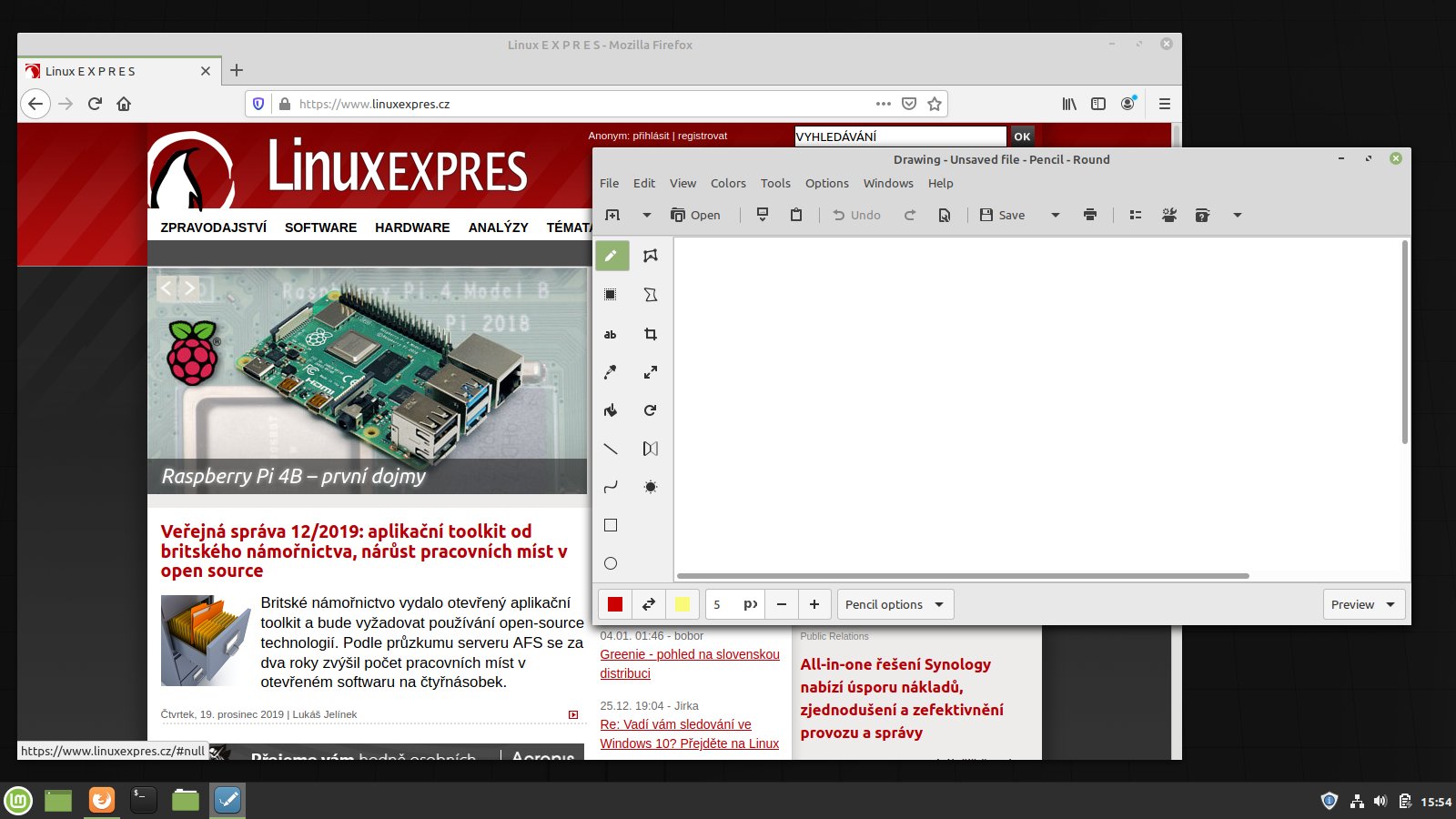This screenshot has height=819, width=1456.
Task: Click the new image icon in Drawing
Action: [x=612, y=215]
